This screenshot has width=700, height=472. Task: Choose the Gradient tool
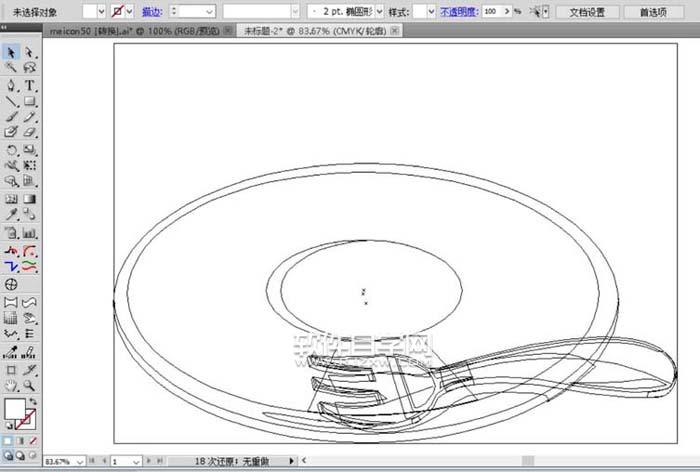(x=29, y=199)
